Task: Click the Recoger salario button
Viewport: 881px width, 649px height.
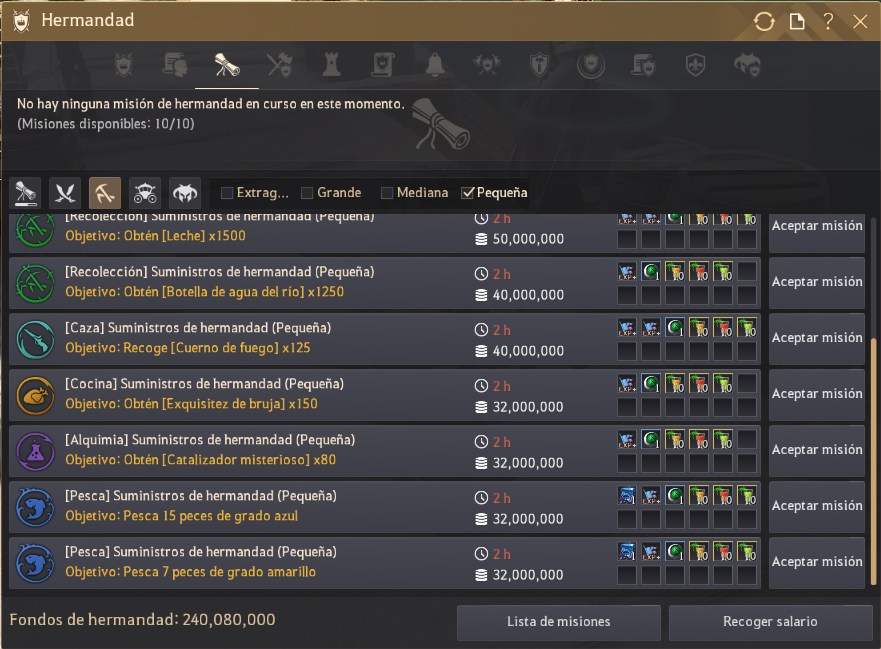Action: coord(770,622)
